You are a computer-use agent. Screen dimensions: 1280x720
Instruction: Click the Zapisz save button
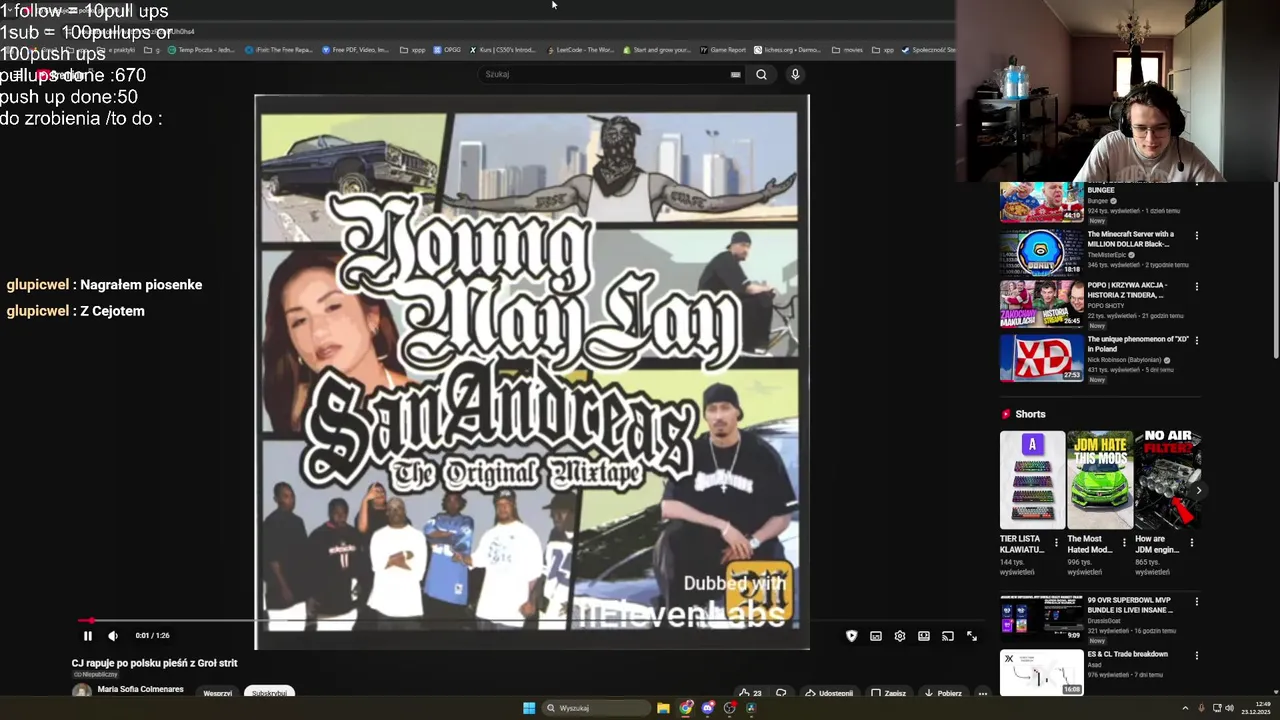point(888,693)
